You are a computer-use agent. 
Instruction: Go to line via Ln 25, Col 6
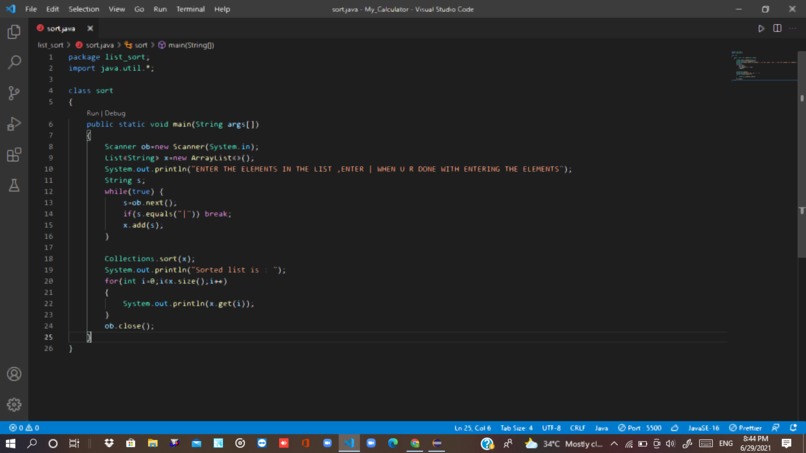point(472,428)
